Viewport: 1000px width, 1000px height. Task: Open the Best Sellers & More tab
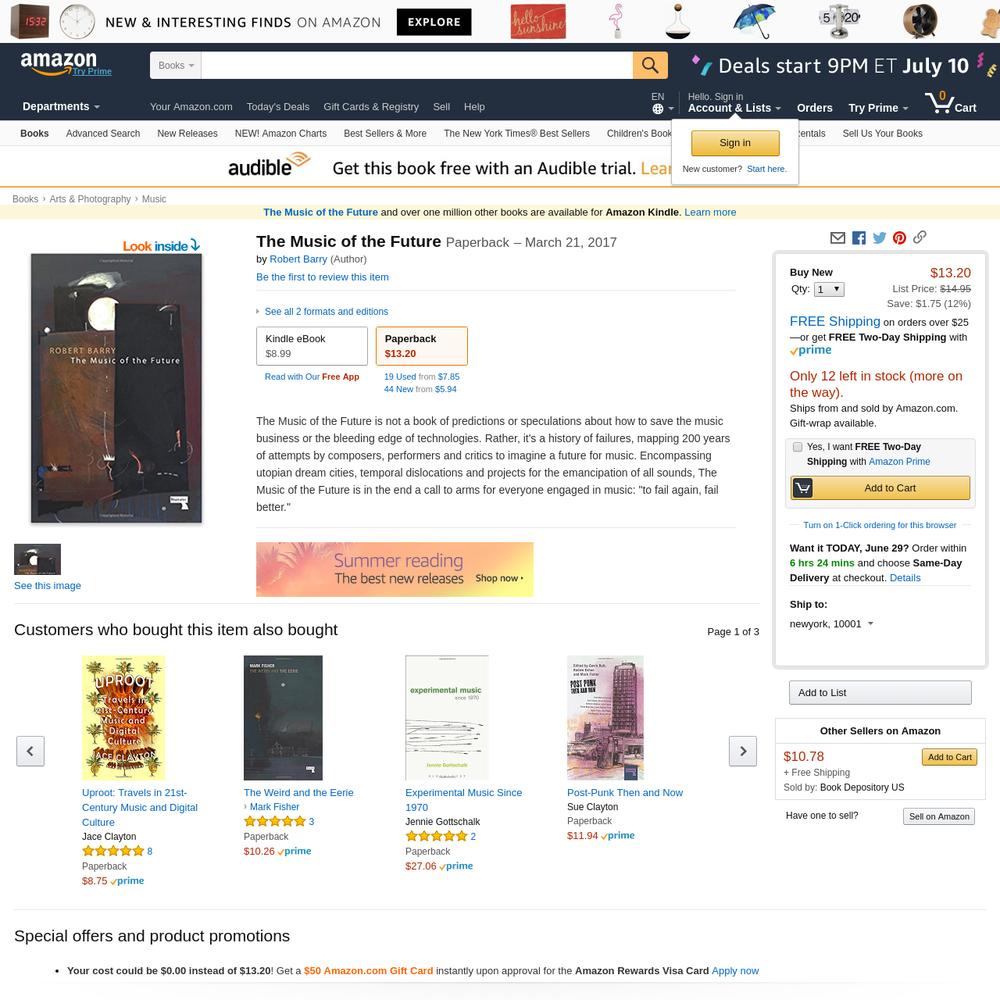pos(385,133)
